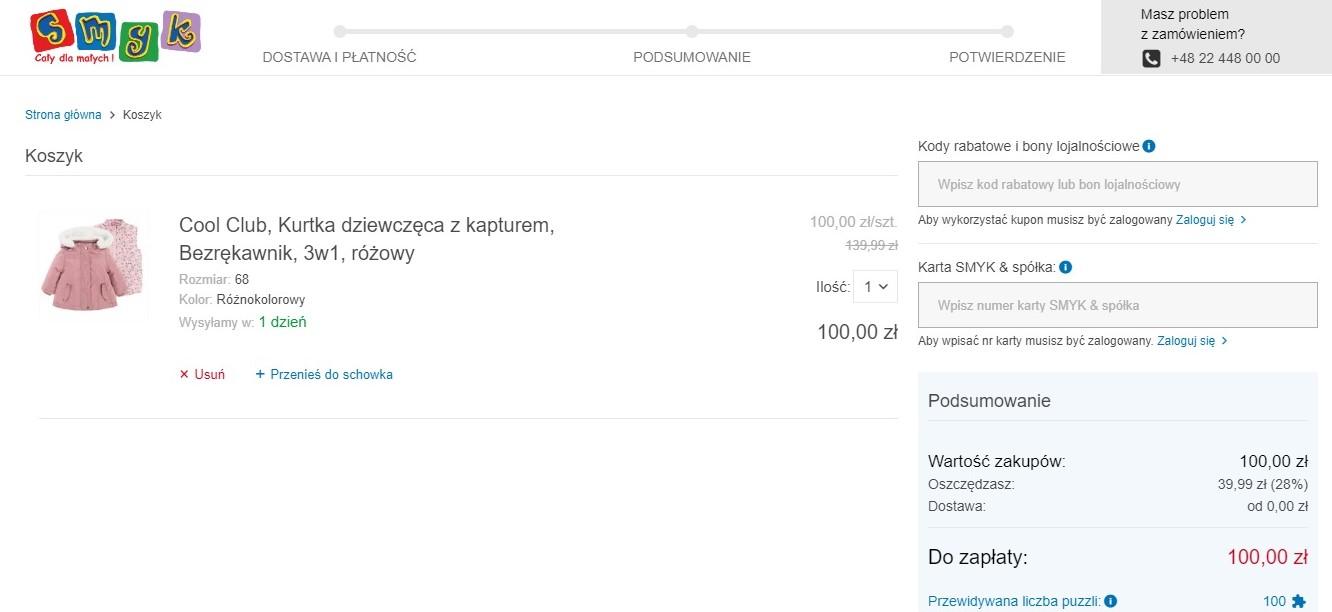
Task: Open the pink jacket product thumbnail
Action: point(92,266)
